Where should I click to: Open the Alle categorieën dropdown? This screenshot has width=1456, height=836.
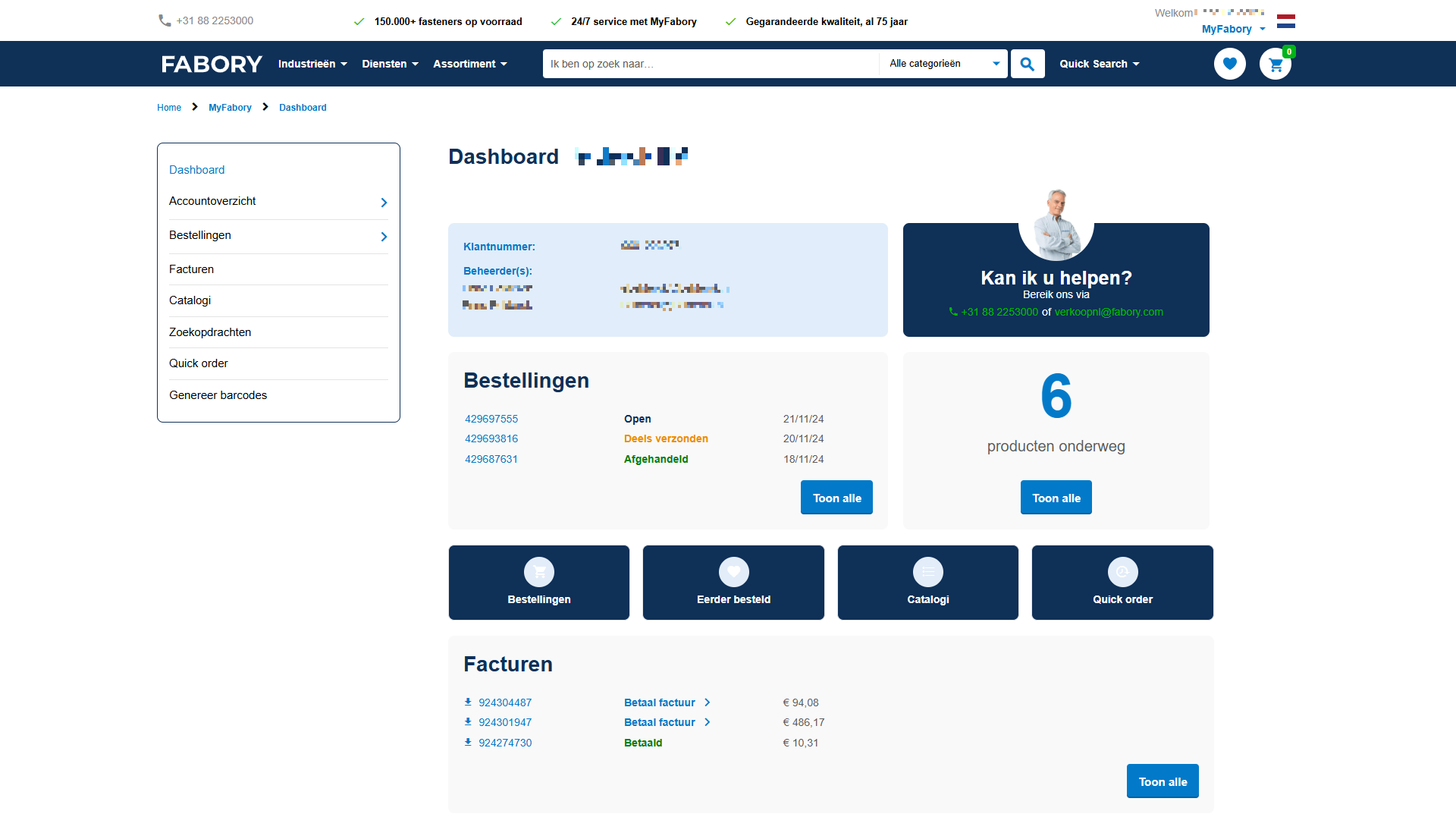click(943, 64)
